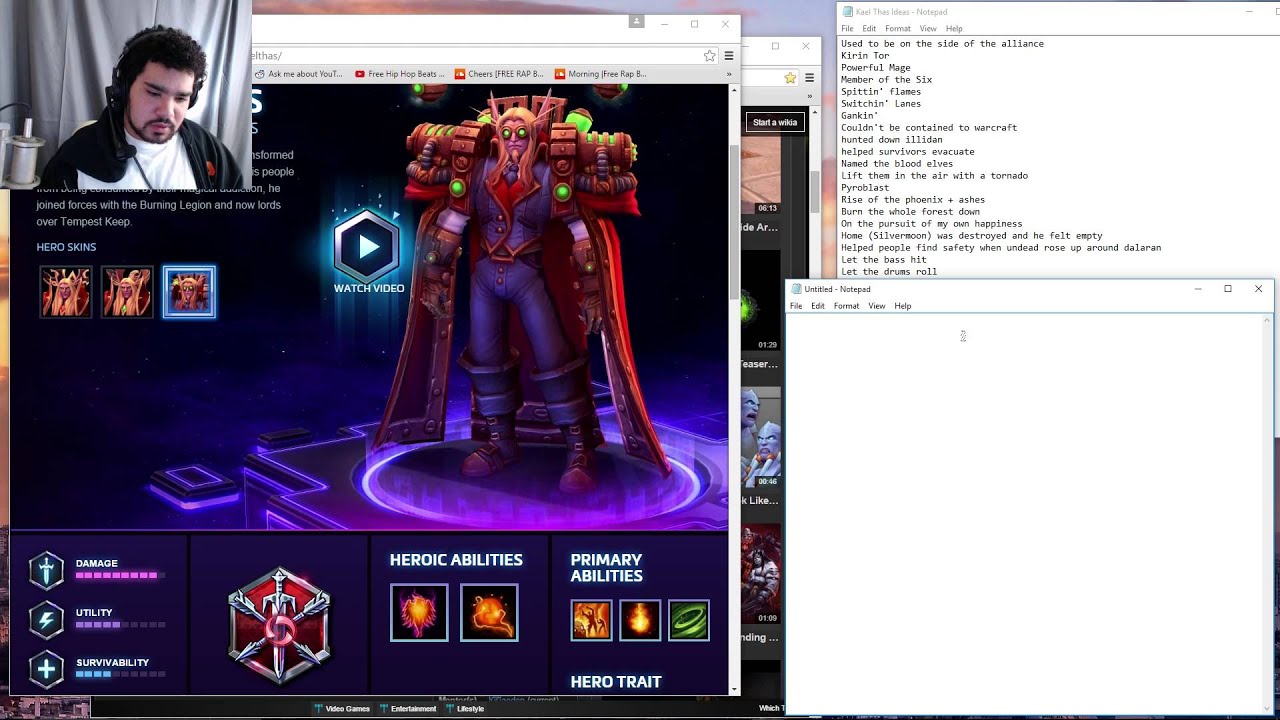Open 'Ask me about YouT...' bookmark
The height and width of the screenshot is (720, 1280).
pos(298,74)
